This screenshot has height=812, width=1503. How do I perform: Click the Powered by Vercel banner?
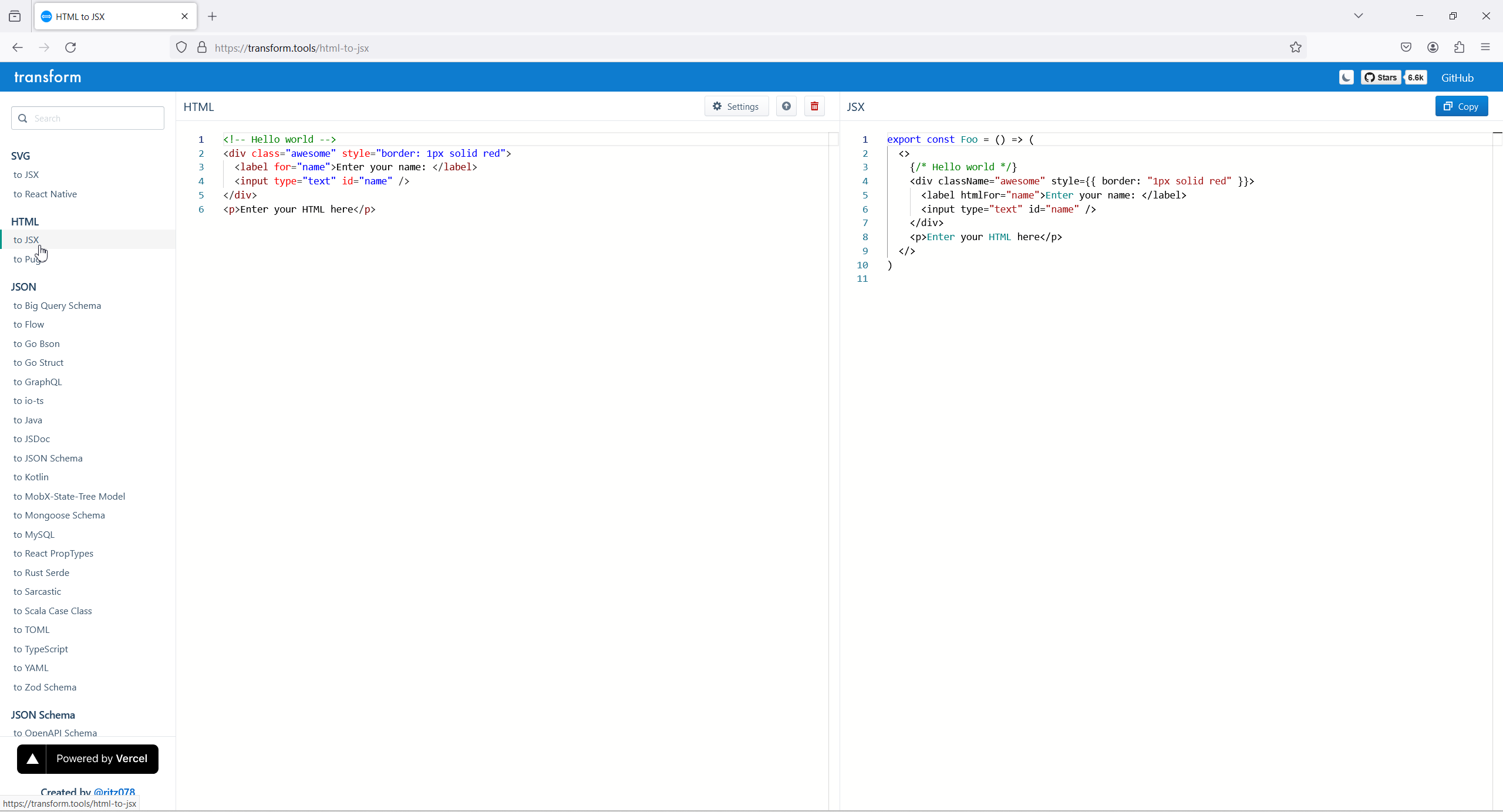pyautogui.click(x=87, y=759)
